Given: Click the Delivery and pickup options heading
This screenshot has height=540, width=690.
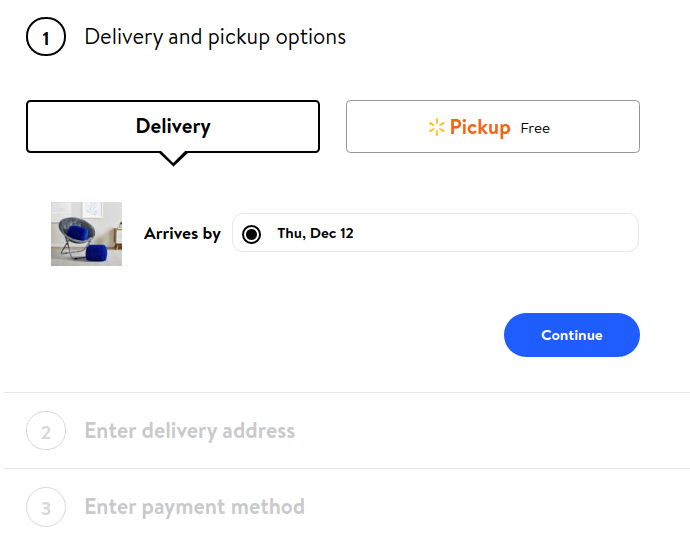Looking at the screenshot, I should pyautogui.click(x=215, y=37).
